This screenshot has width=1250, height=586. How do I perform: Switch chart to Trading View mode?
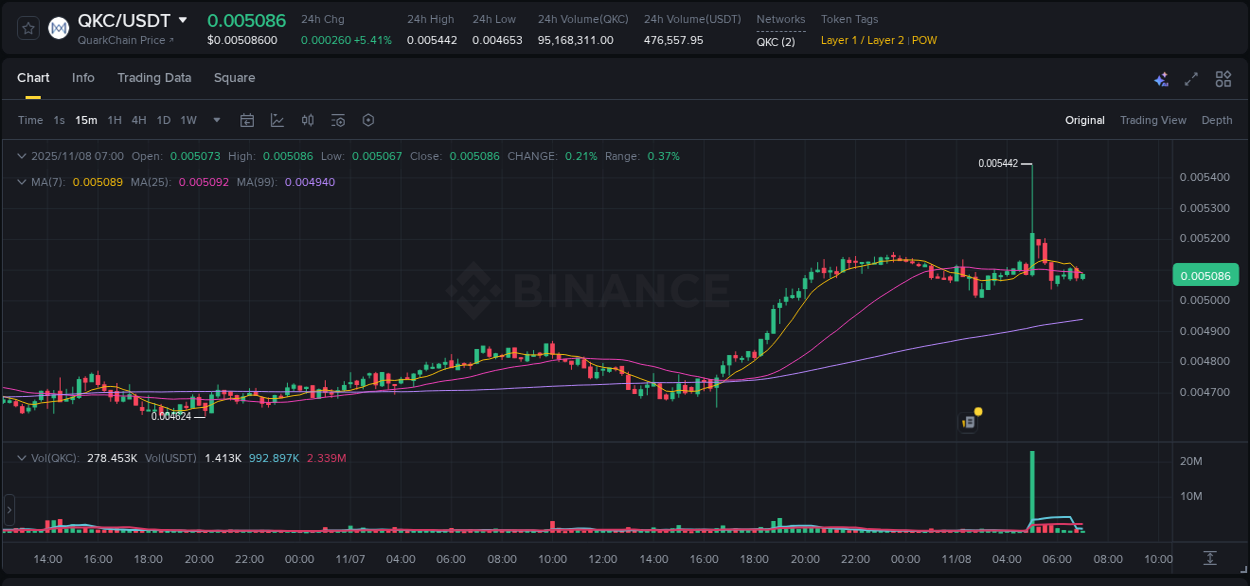(1153, 120)
